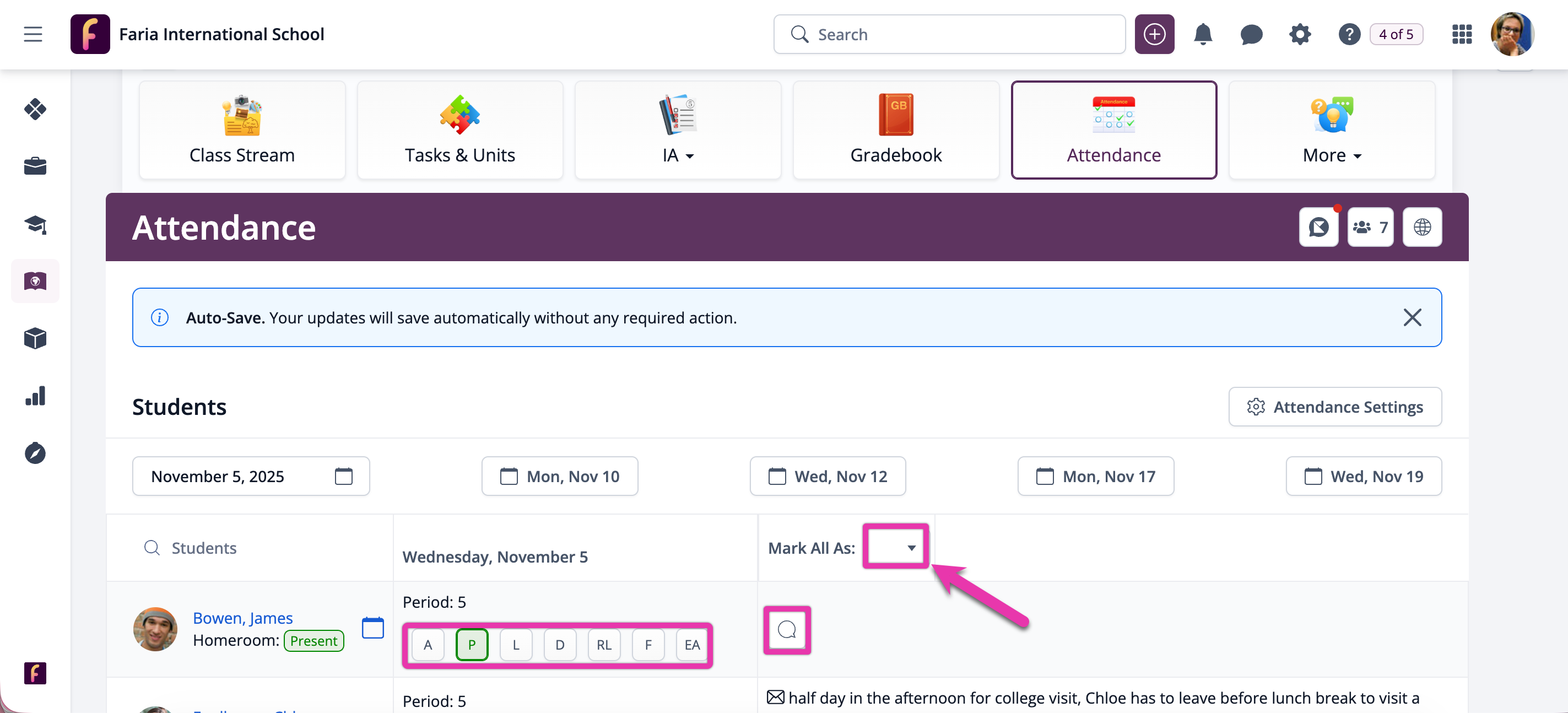Open the app launcher grid icon
Viewport: 1568px width, 713px height.
tap(1462, 34)
